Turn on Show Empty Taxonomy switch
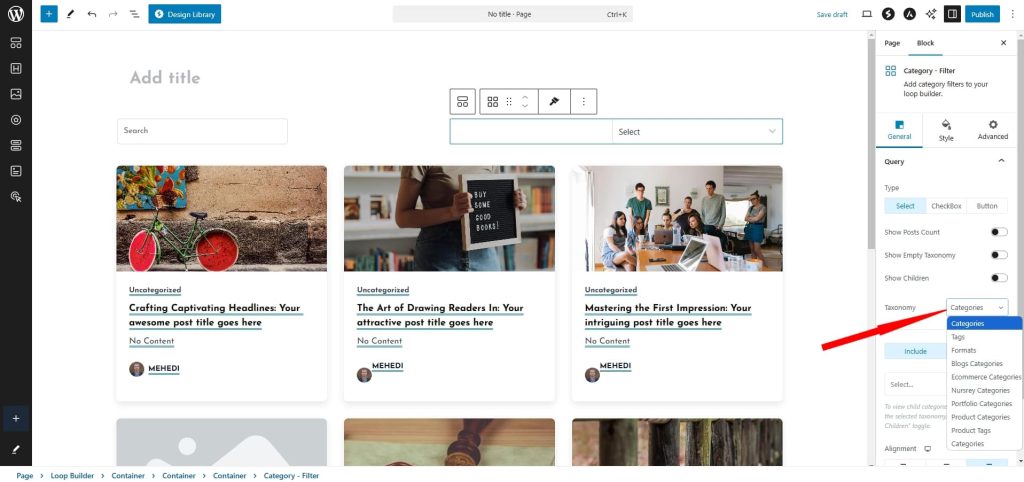Viewport: 1024px width, 482px height. tap(998, 255)
